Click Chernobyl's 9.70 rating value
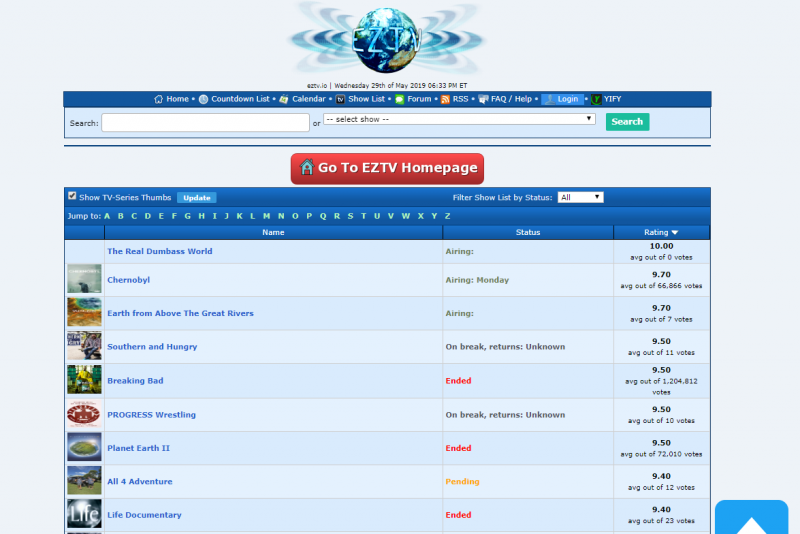The image size is (800, 534). 661,274
